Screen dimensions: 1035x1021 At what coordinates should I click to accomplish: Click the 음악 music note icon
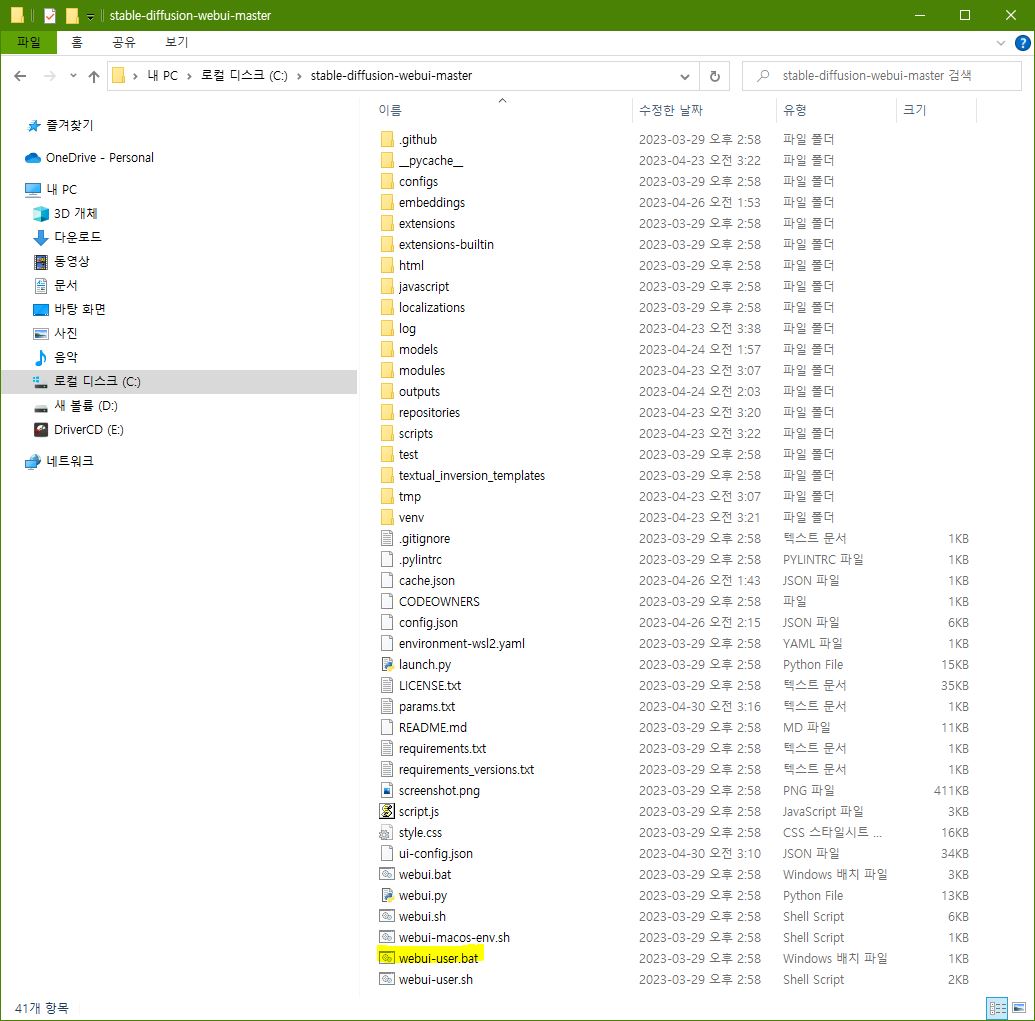41,357
